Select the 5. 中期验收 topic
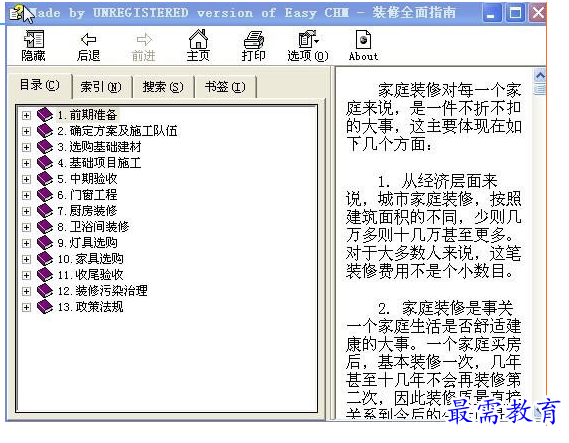The height and width of the screenshot is (443, 569). (87, 179)
